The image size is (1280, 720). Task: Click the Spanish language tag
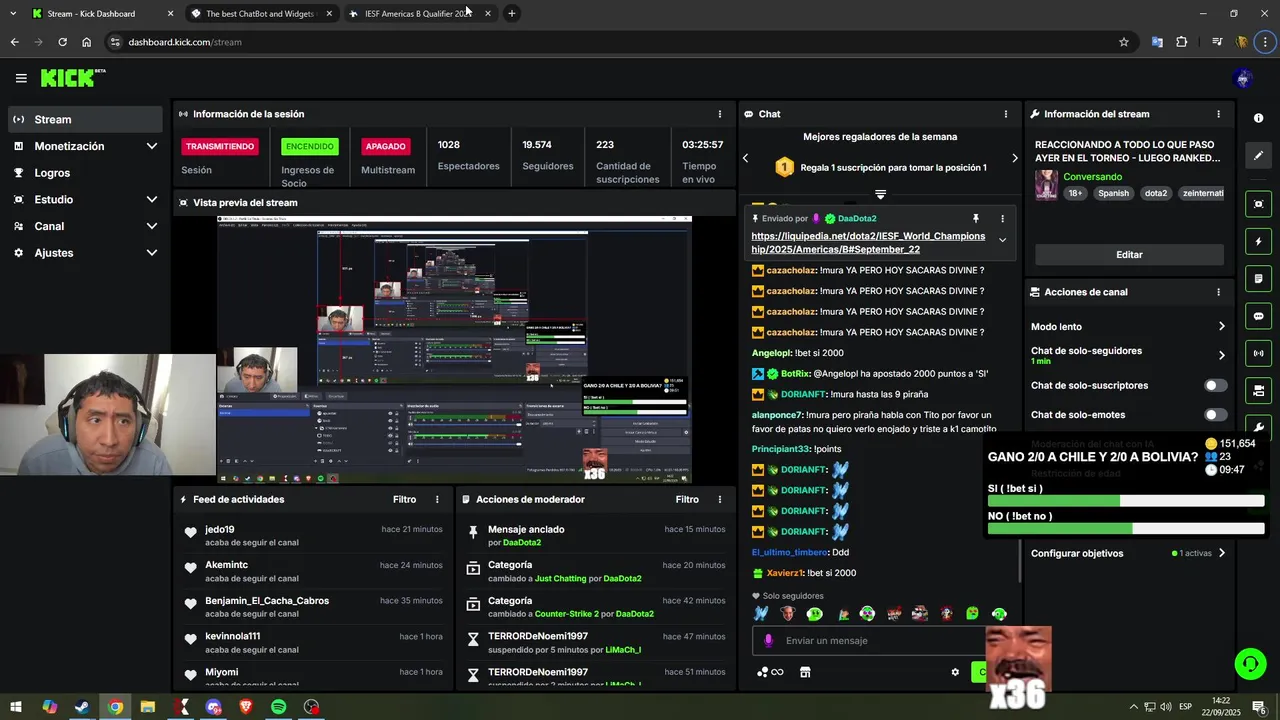tap(1113, 193)
